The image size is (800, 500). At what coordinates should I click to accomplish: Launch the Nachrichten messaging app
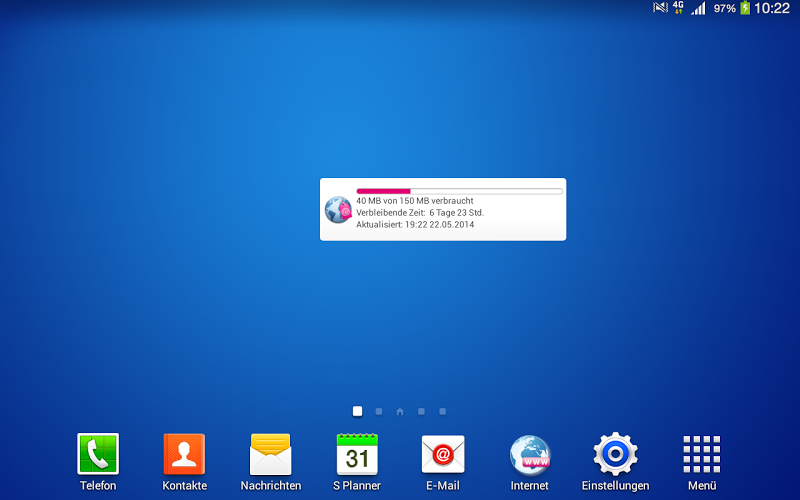coord(270,454)
